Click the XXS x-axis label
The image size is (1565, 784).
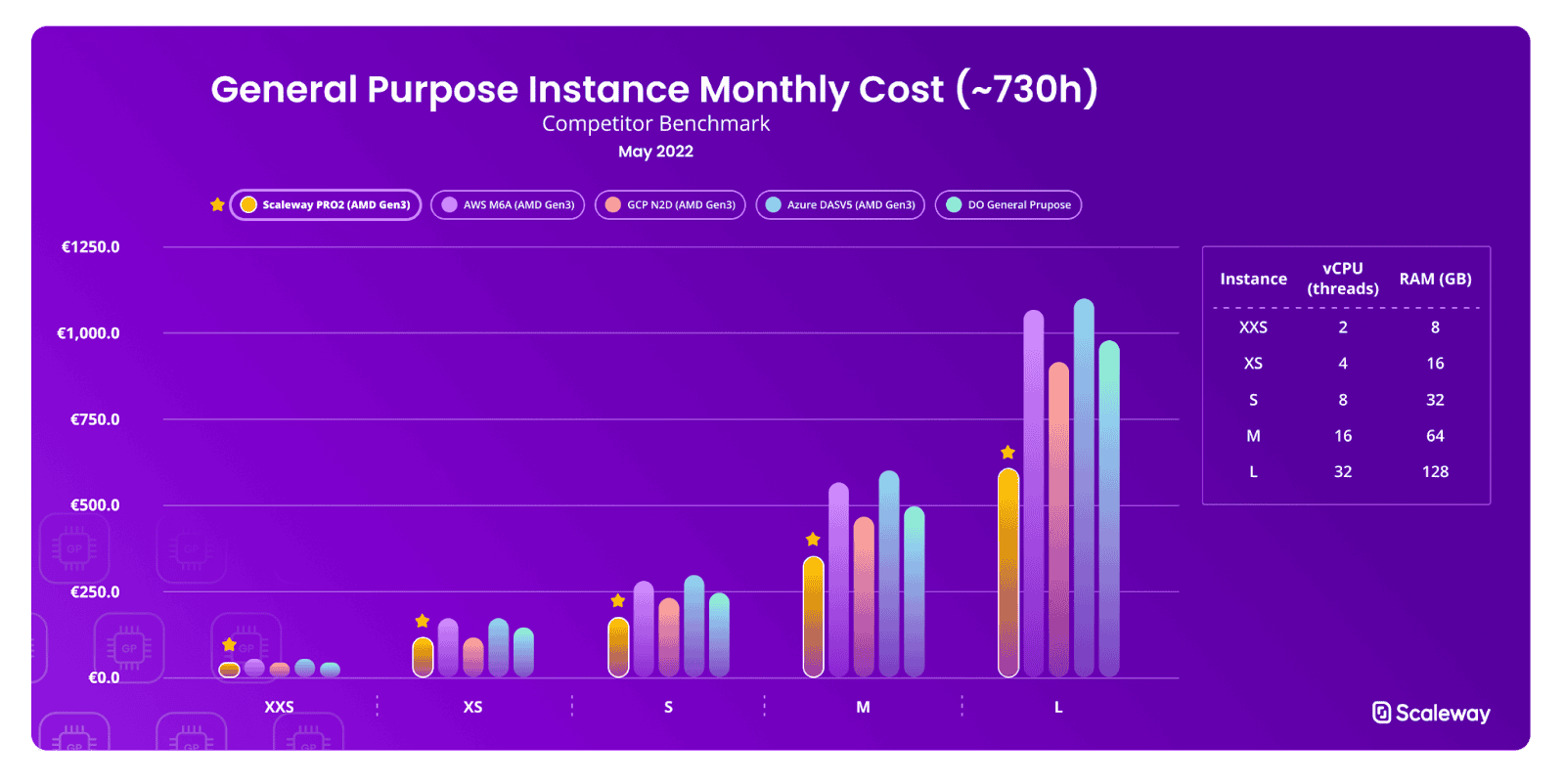(279, 707)
